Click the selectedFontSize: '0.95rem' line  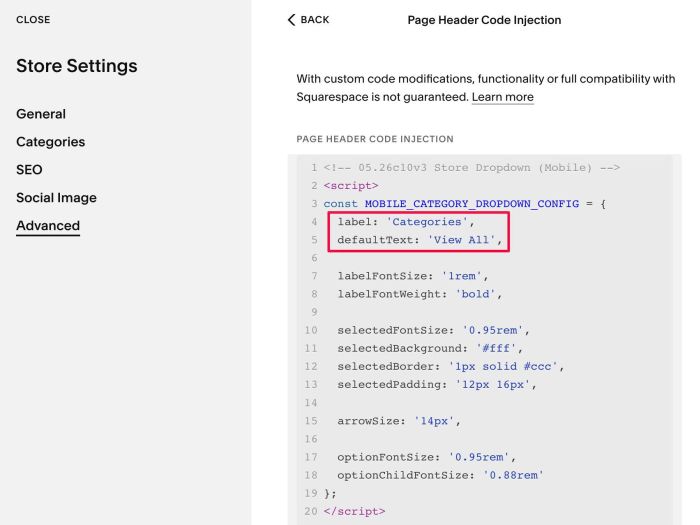(x=433, y=330)
